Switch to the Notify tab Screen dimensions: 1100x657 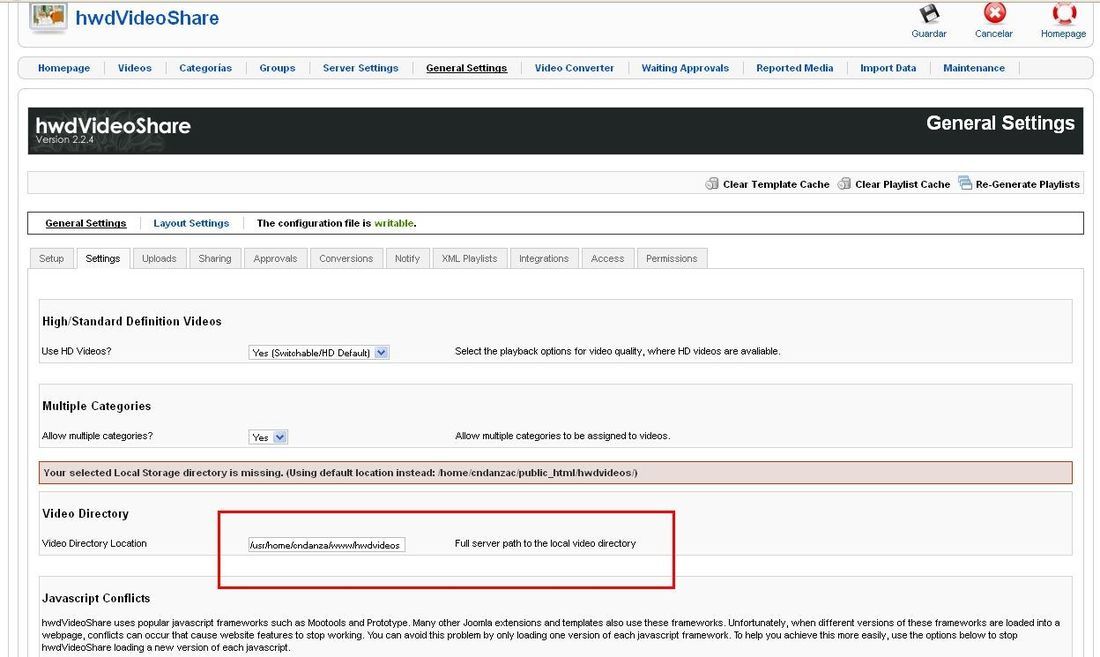(x=407, y=258)
